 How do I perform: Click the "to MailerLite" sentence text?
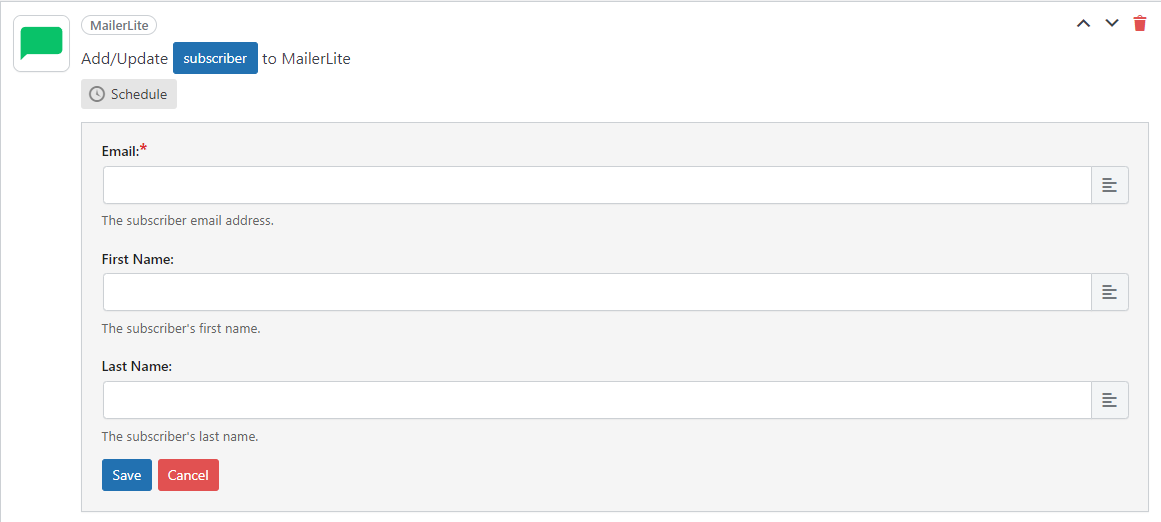pyautogui.click(x=306, y=58)
